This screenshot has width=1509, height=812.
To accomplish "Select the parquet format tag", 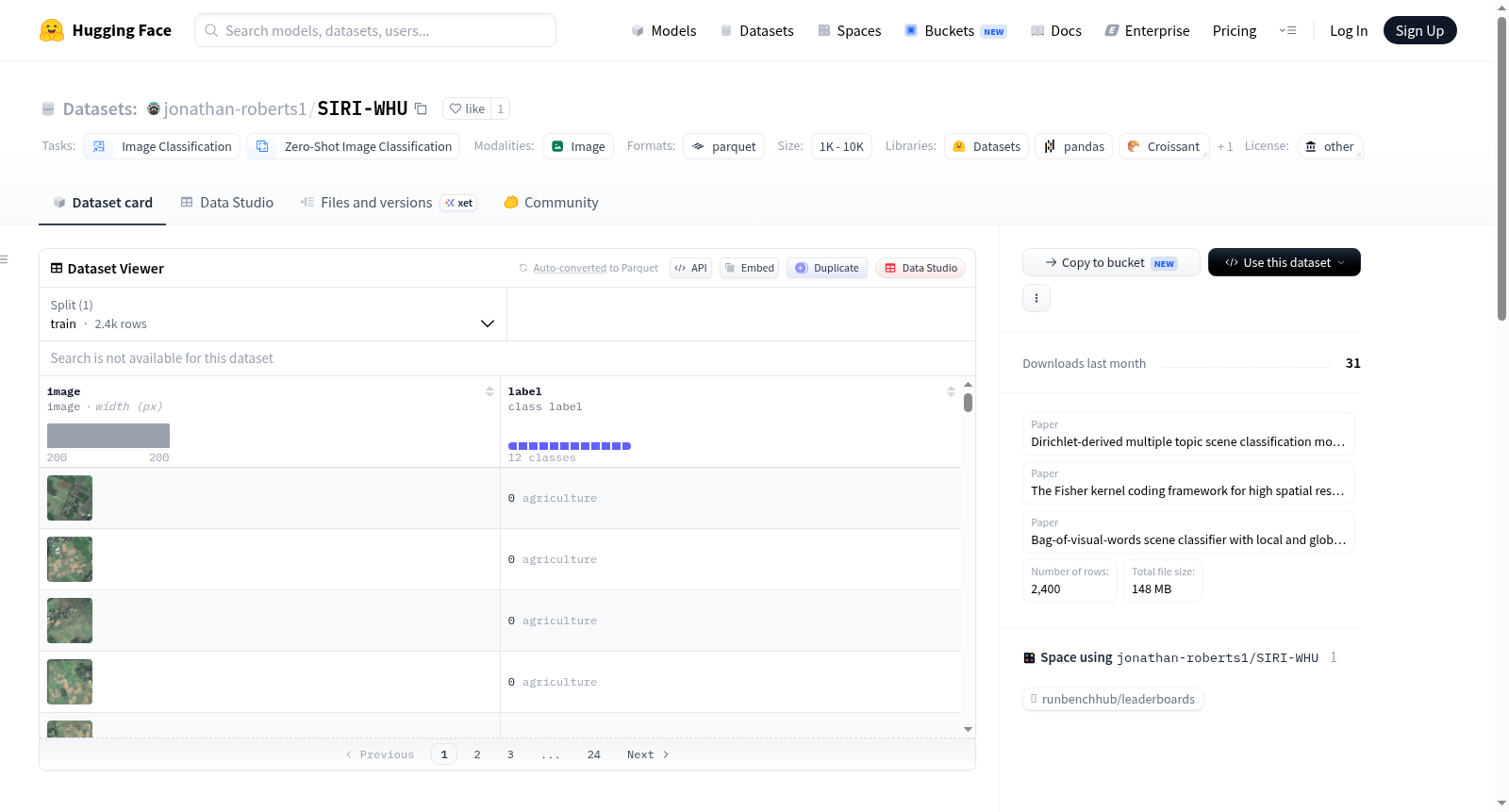I will [723, 146].
